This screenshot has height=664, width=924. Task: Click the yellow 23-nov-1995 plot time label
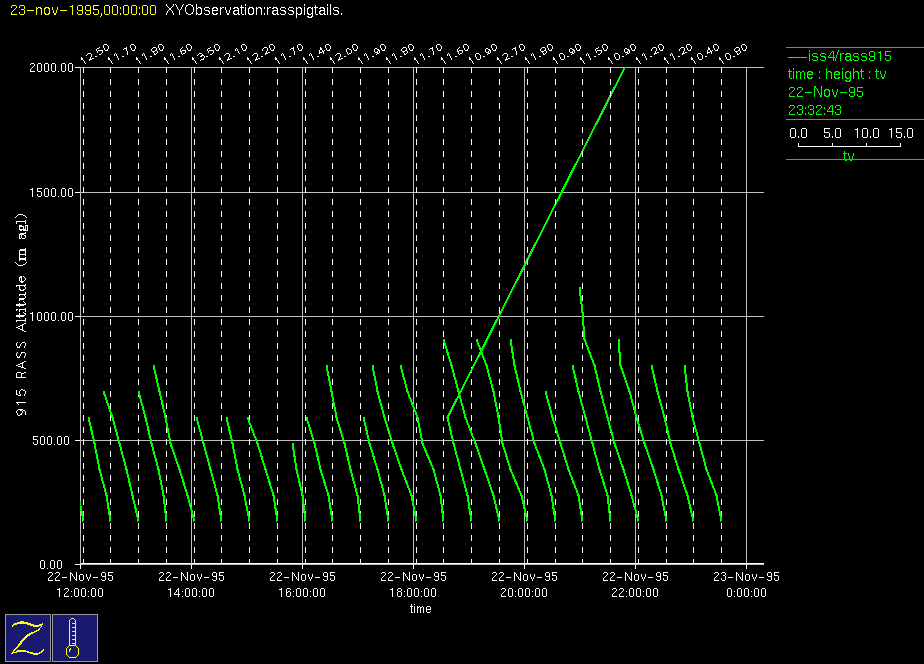tap(82, 10)
